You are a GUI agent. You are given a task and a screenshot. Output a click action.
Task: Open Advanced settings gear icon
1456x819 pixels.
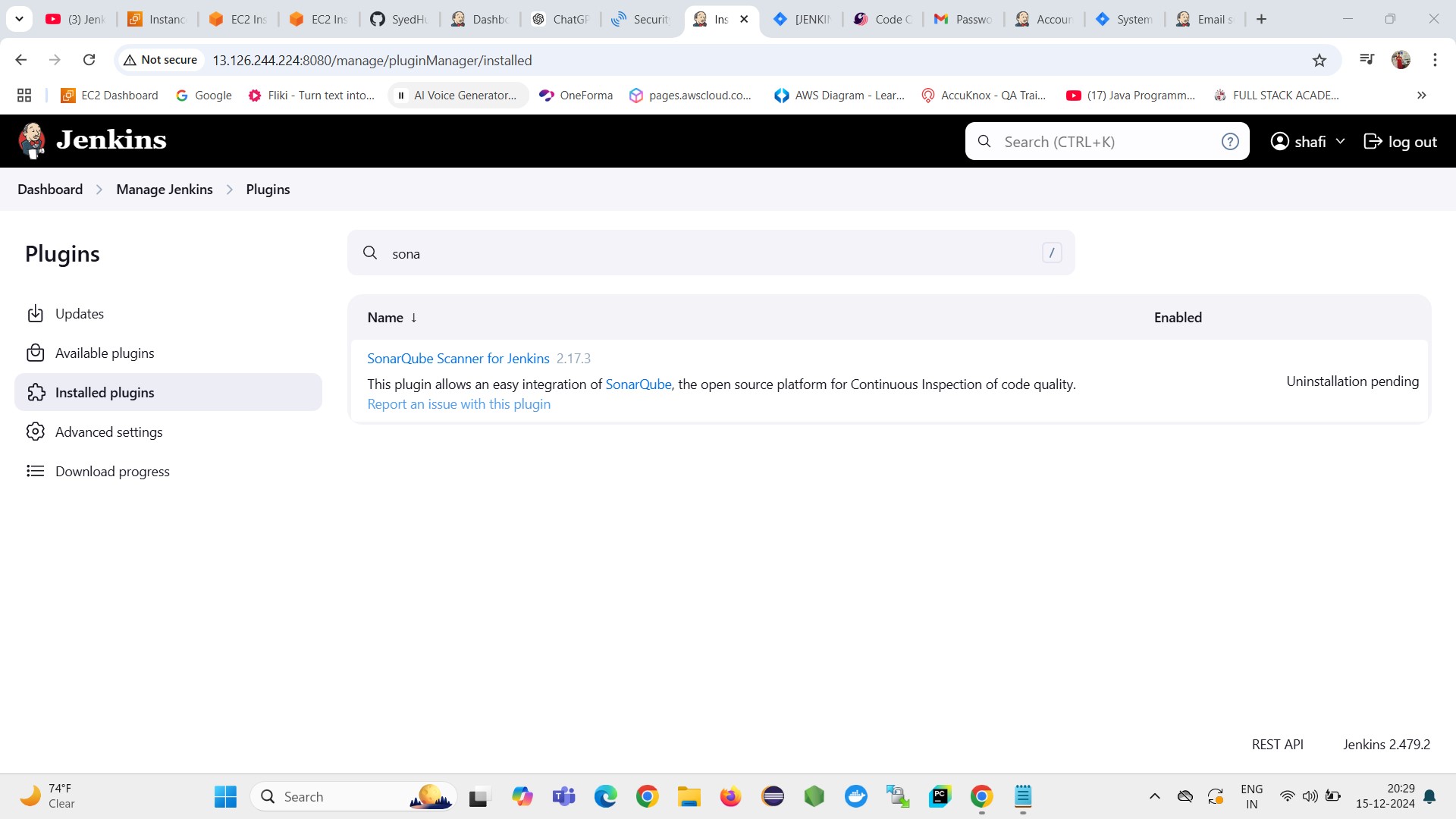click(x=35, y=432)
